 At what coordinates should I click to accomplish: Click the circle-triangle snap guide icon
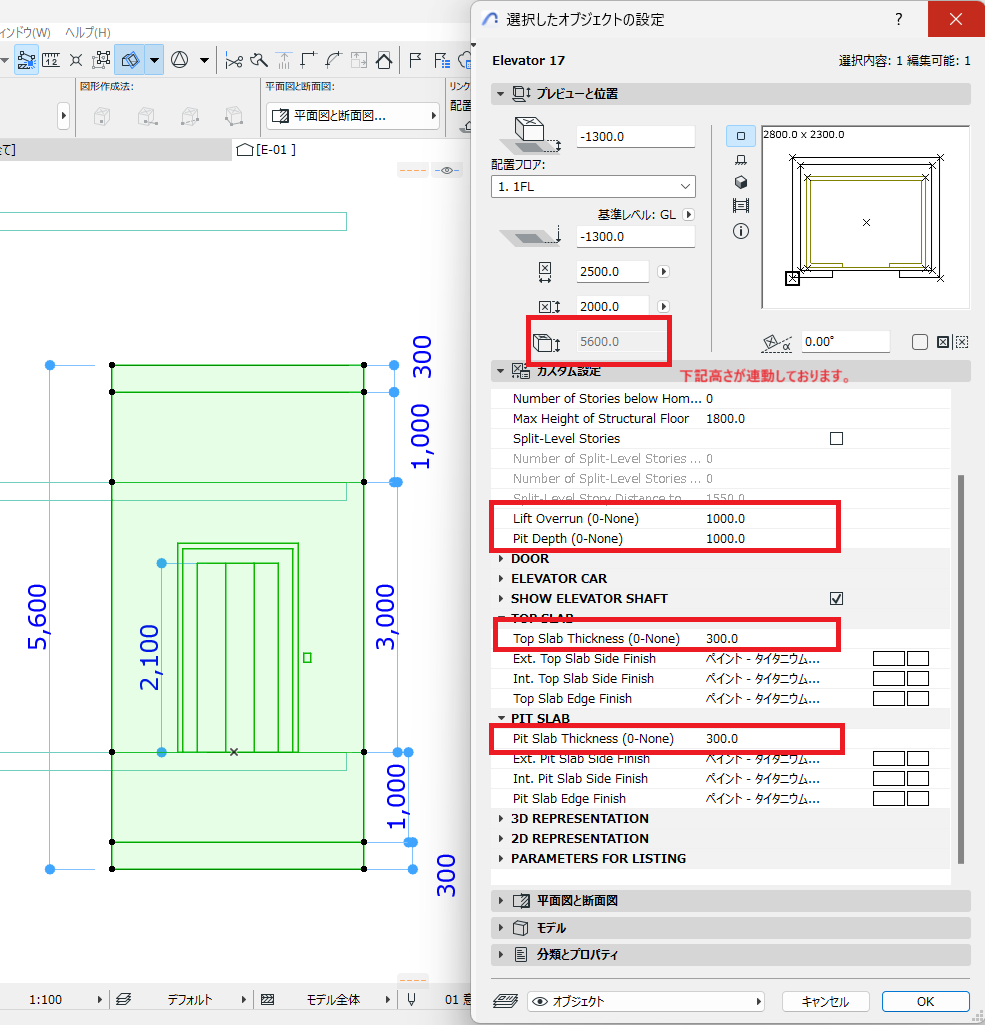pyautogui.click(x=180, y=61)
